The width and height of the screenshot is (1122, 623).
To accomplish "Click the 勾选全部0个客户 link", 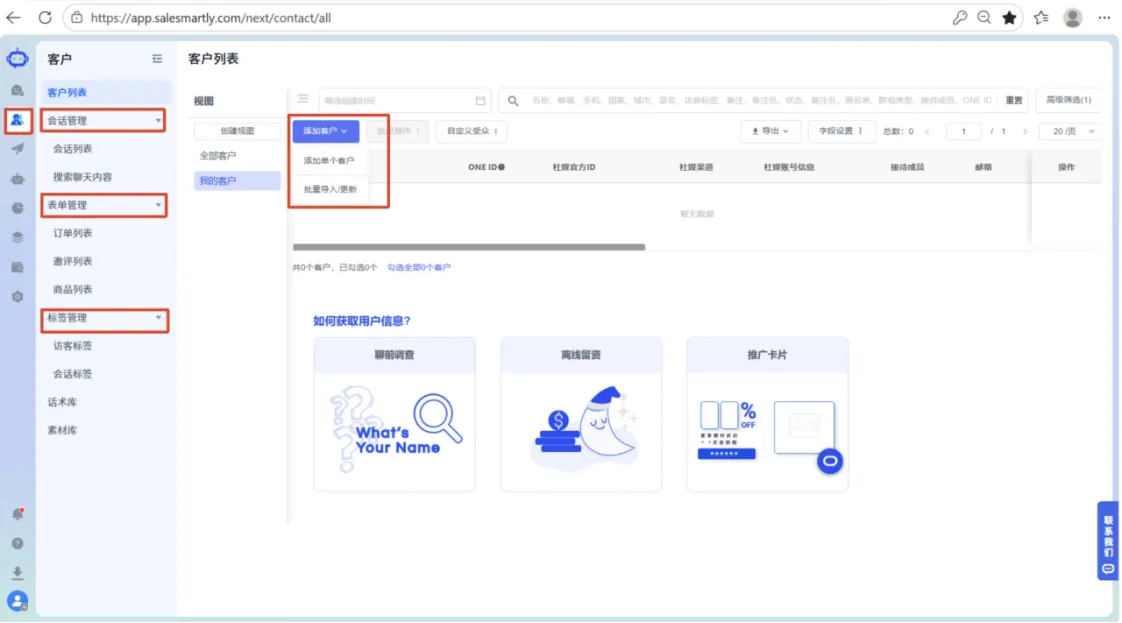I will 419,268.
